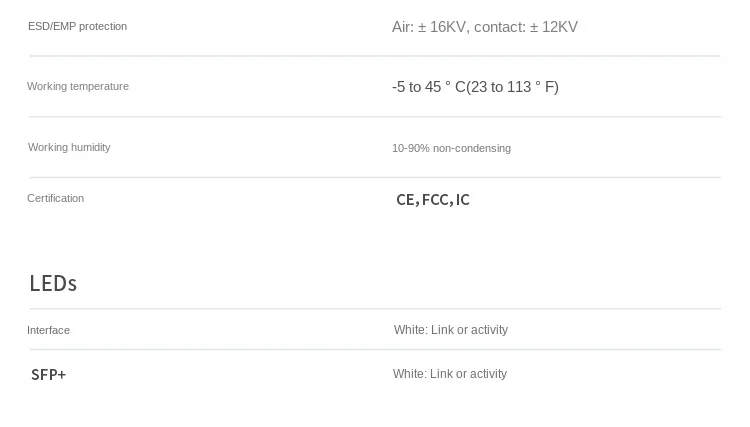Click the non-condensing text
The image size is (750, 427).
pos(472,148)
